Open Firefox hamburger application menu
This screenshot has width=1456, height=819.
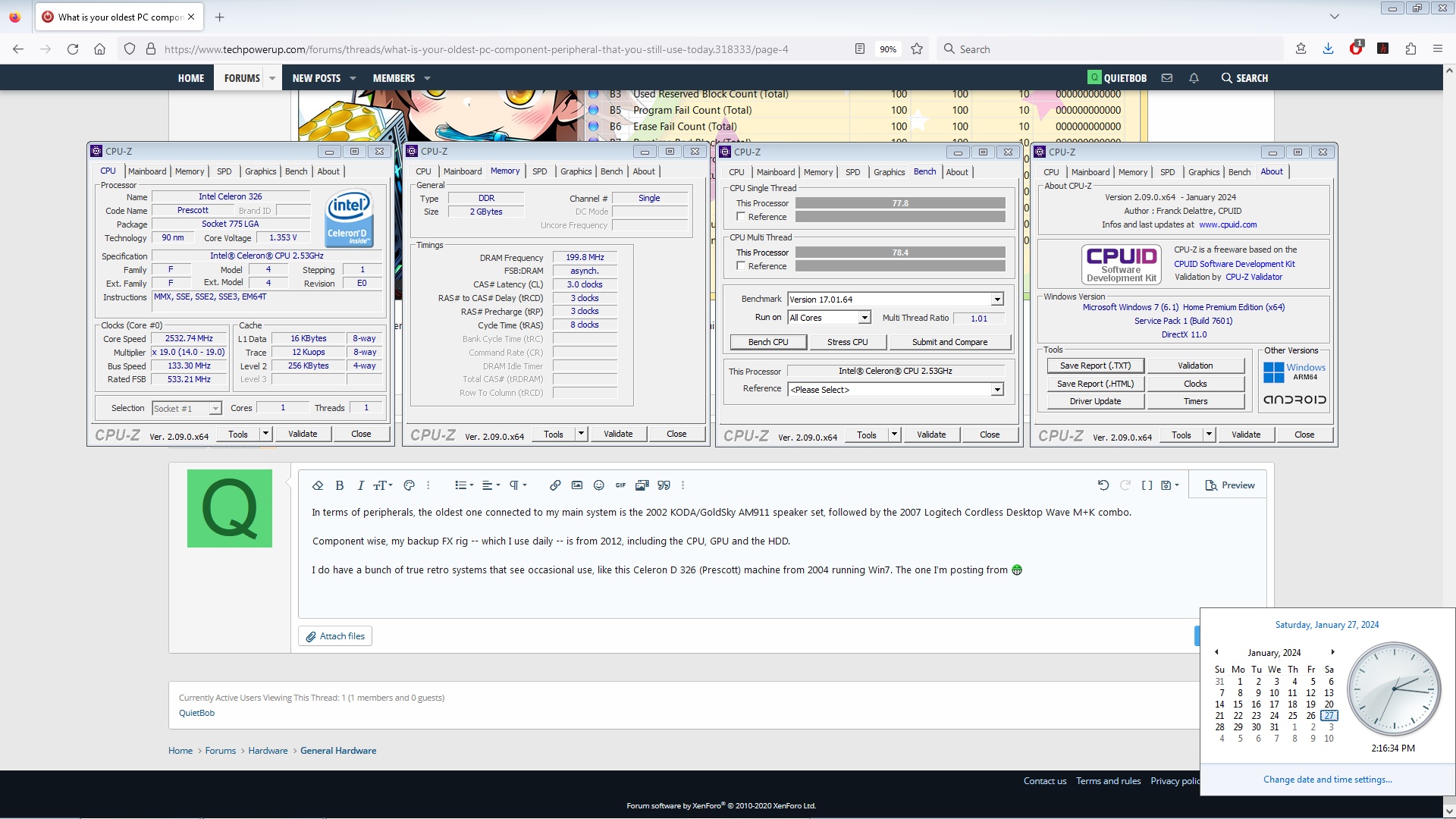tap(1438, 49)
